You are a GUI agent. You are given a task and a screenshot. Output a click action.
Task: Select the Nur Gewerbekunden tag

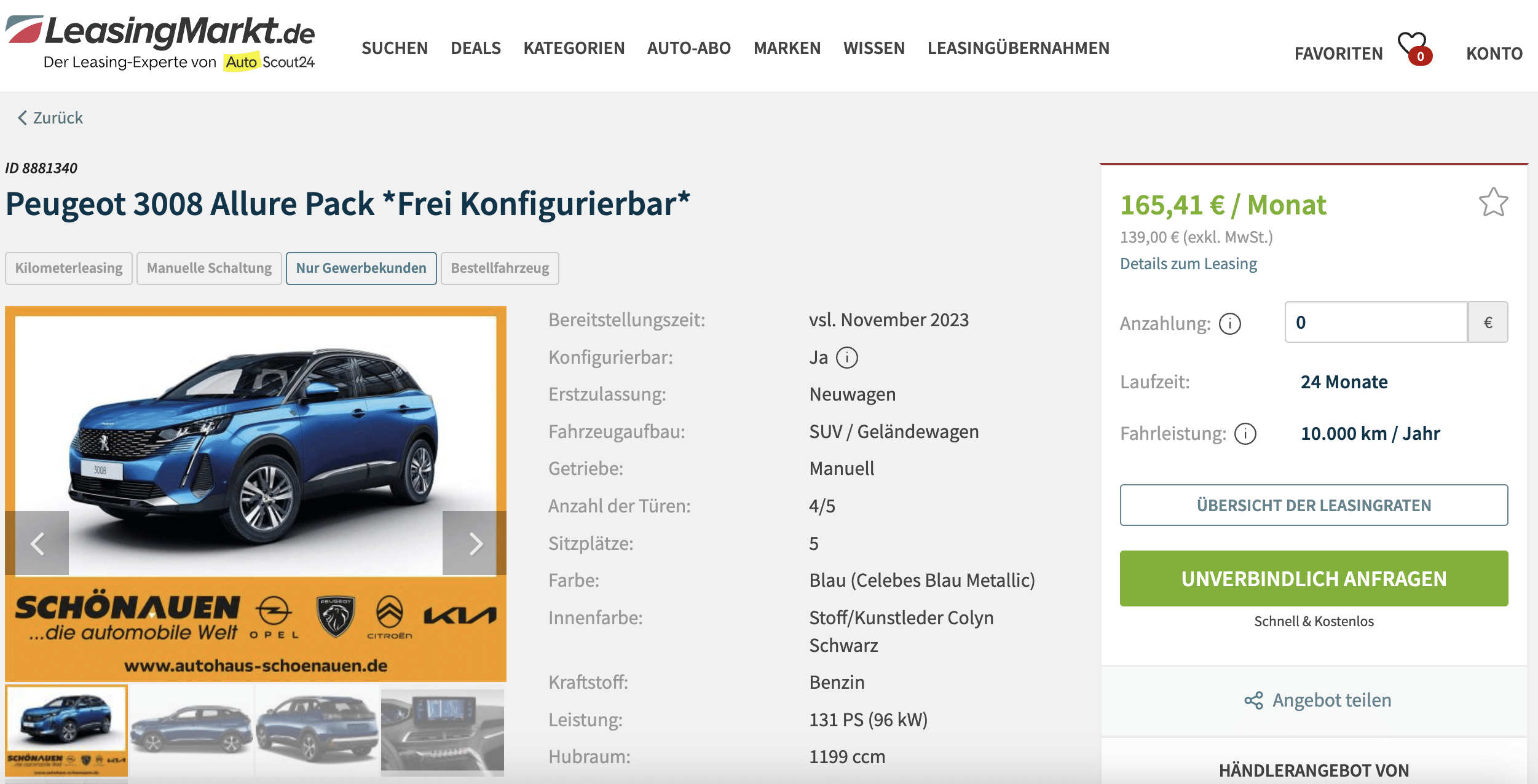(361, 269)
